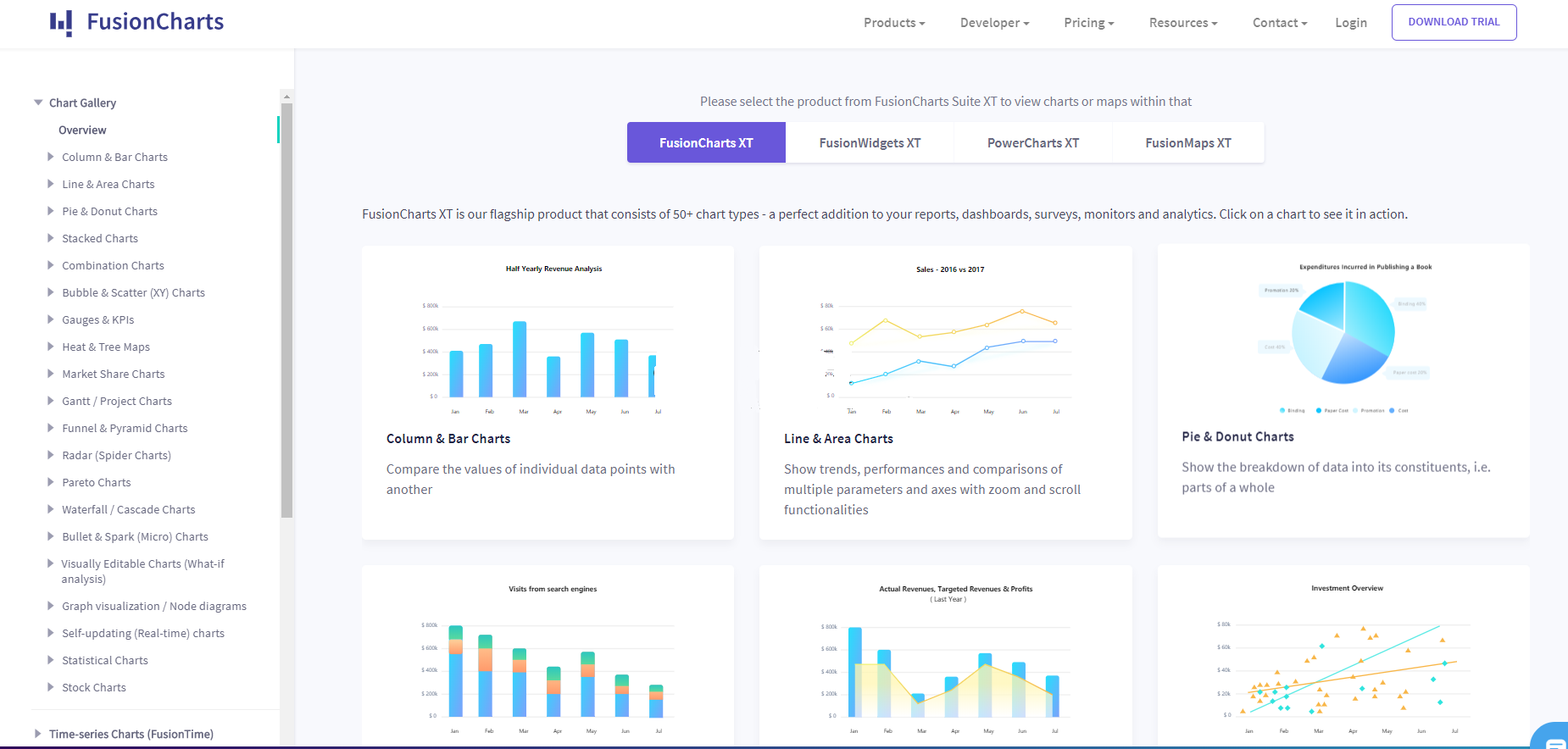Image resolution: width=1568 pixels, height=749 pixels.
Task: Open Market Share Charts sidebar item
Action: (114, 374)
